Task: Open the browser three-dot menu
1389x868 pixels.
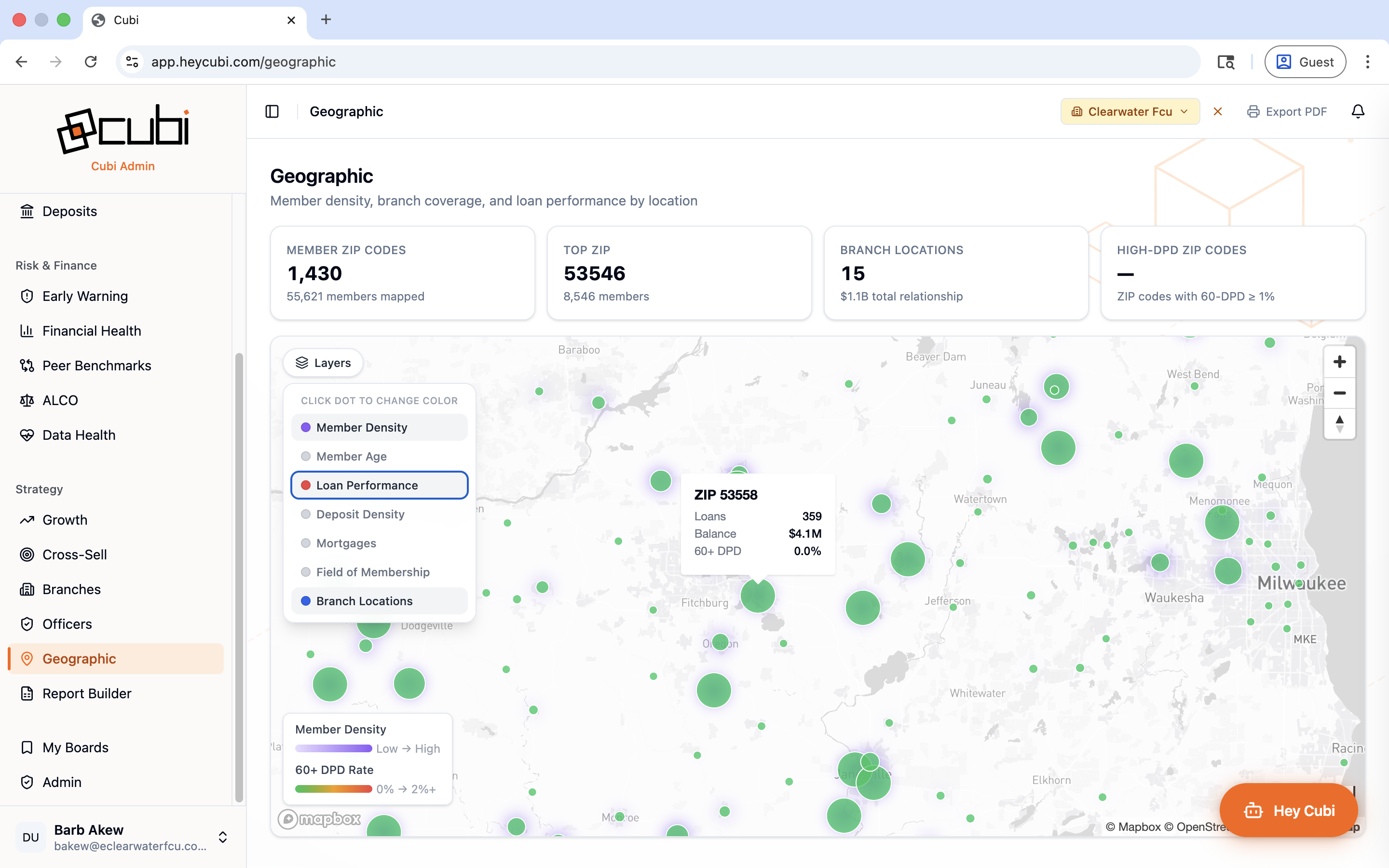Action: tap(1367, 62)
